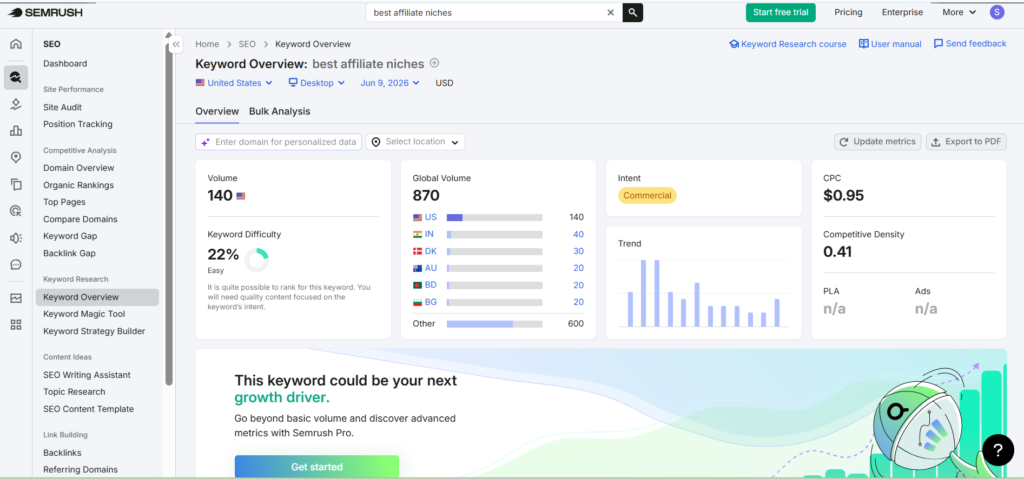Open the Local map pin rail icon
1024x479 pixels.
16,157
